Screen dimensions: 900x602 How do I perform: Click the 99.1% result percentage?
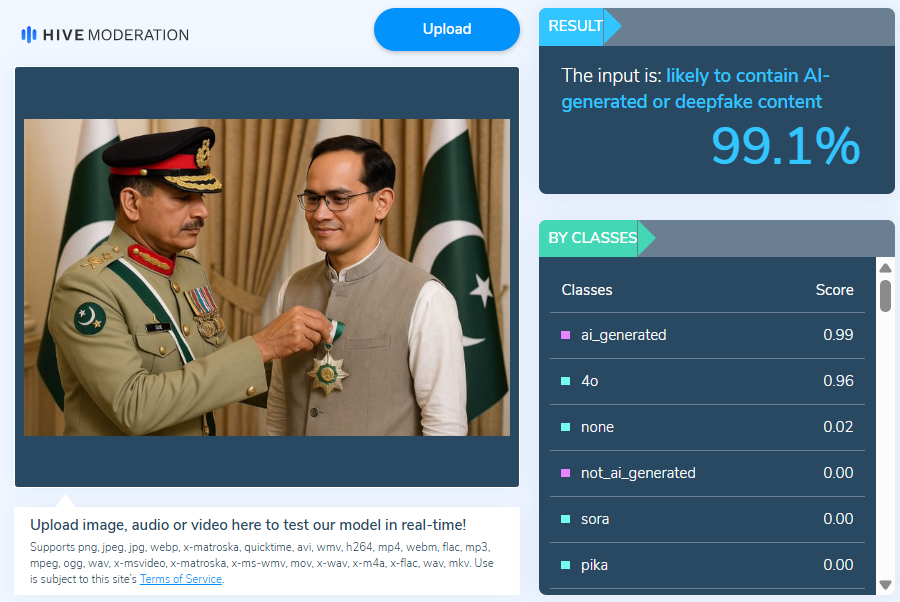[x=785, y=146]
